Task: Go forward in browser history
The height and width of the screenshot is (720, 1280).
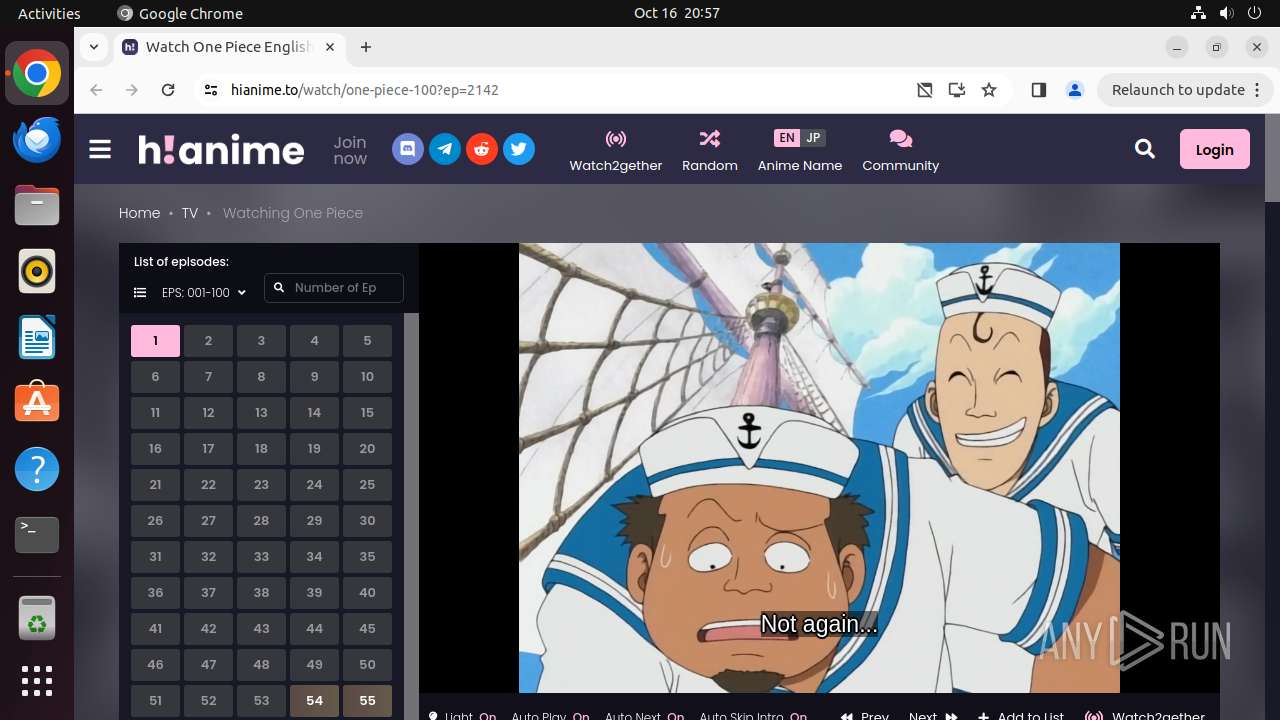Action: [132, 90]
